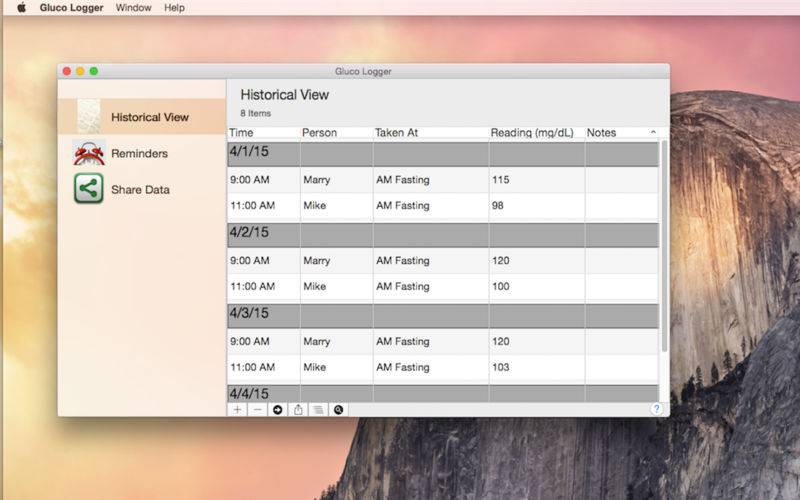Image resolution: width=800 pixels, height=500 pixels.
Task: Click AM Fasting in the 115 reading row
Action: (x=403, y=180)
